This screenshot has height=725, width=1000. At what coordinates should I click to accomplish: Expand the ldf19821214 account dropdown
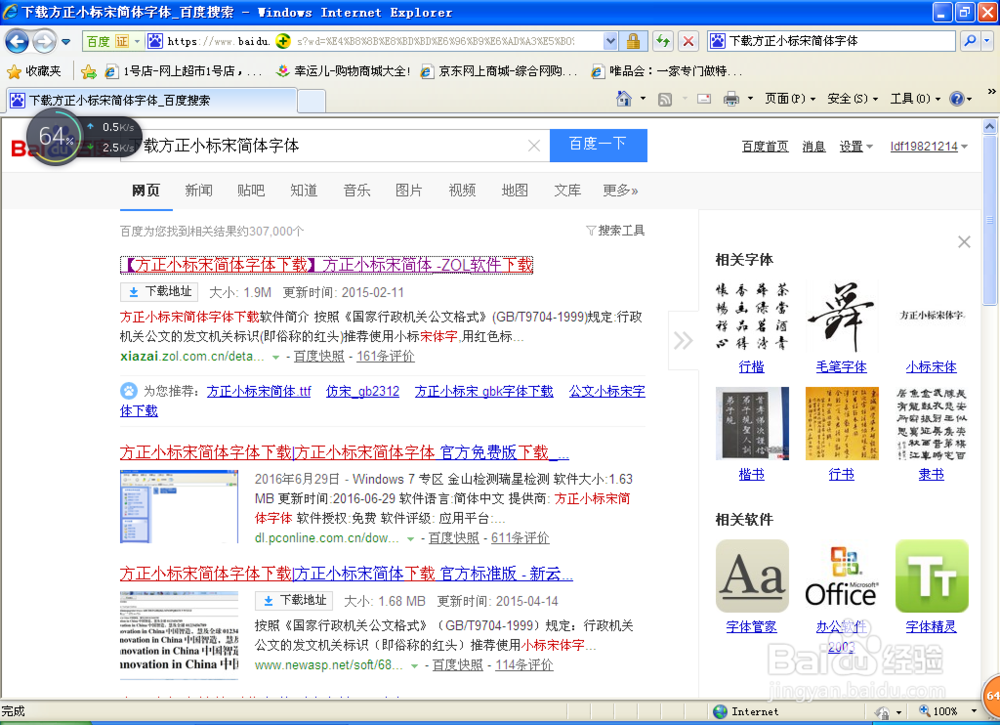click(x=929, y=147)
